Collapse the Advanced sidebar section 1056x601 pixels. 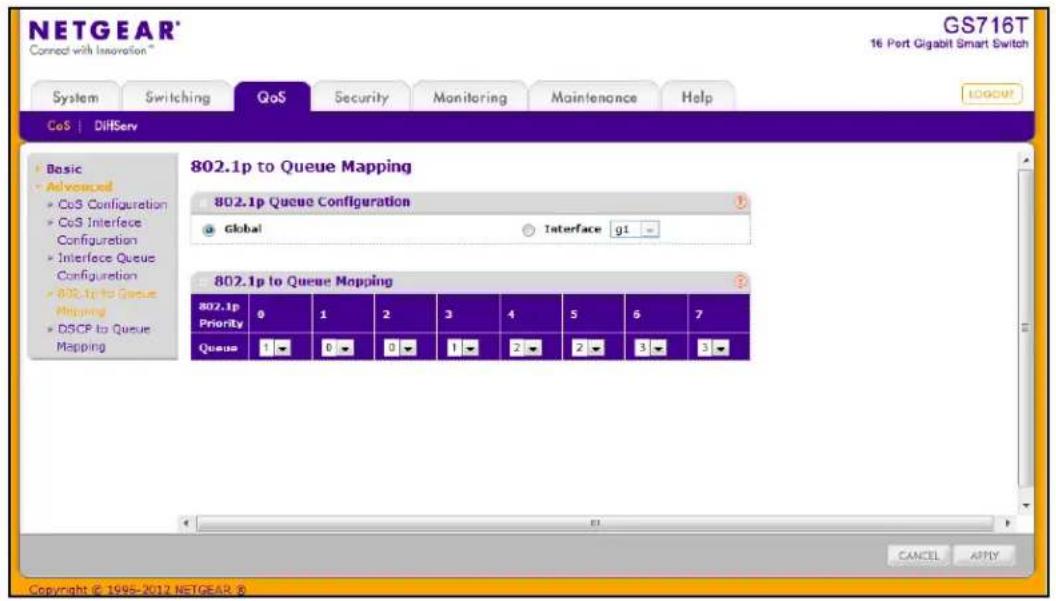pyautogui.click(x=79, y=187)
